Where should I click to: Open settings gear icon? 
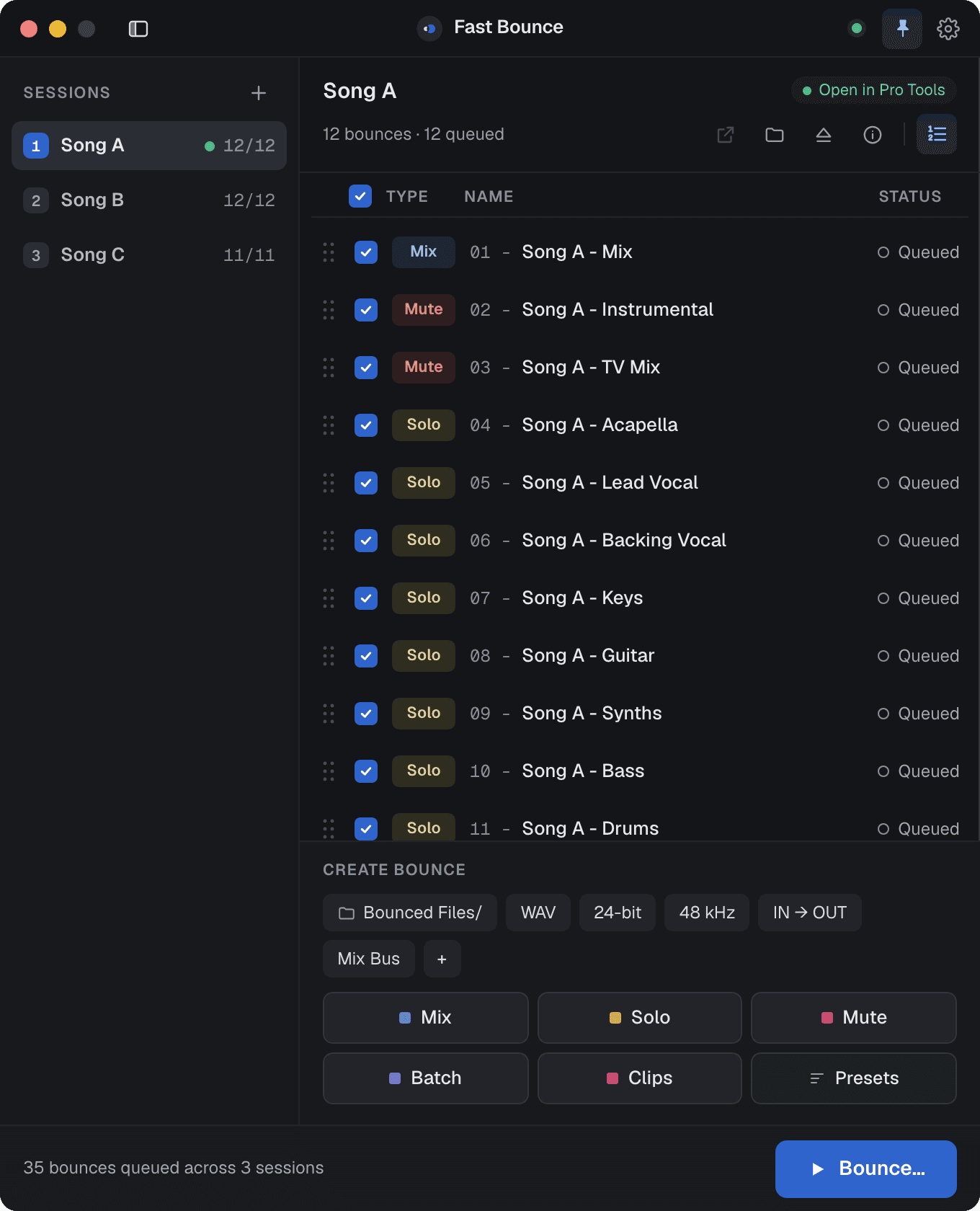click(x=948, y=29)
